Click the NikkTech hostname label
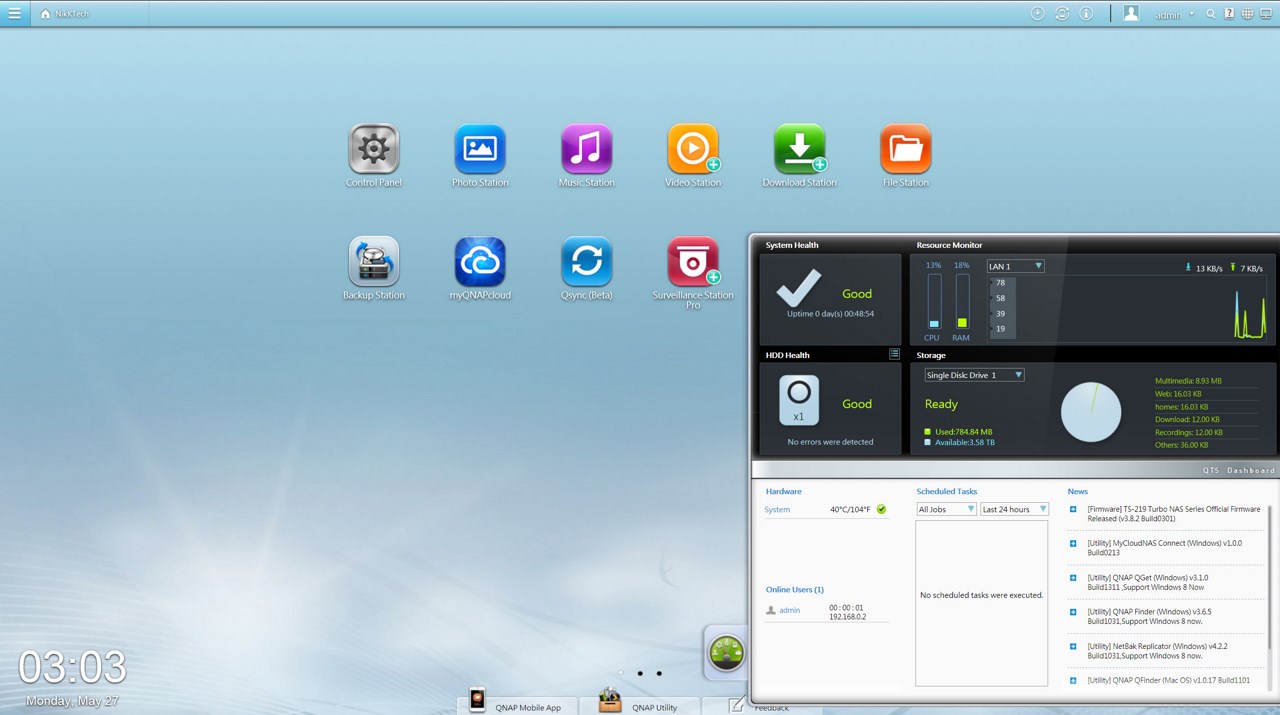Image resolution: width=1280 pixels, height=715 pixels. (73, 14)
